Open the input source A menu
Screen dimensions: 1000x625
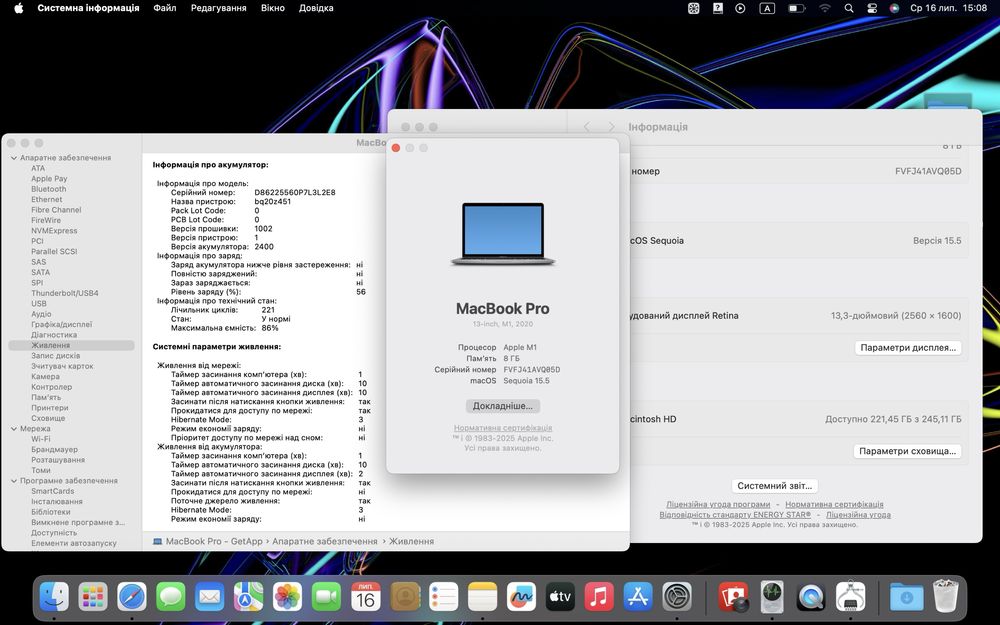[767, 8]
